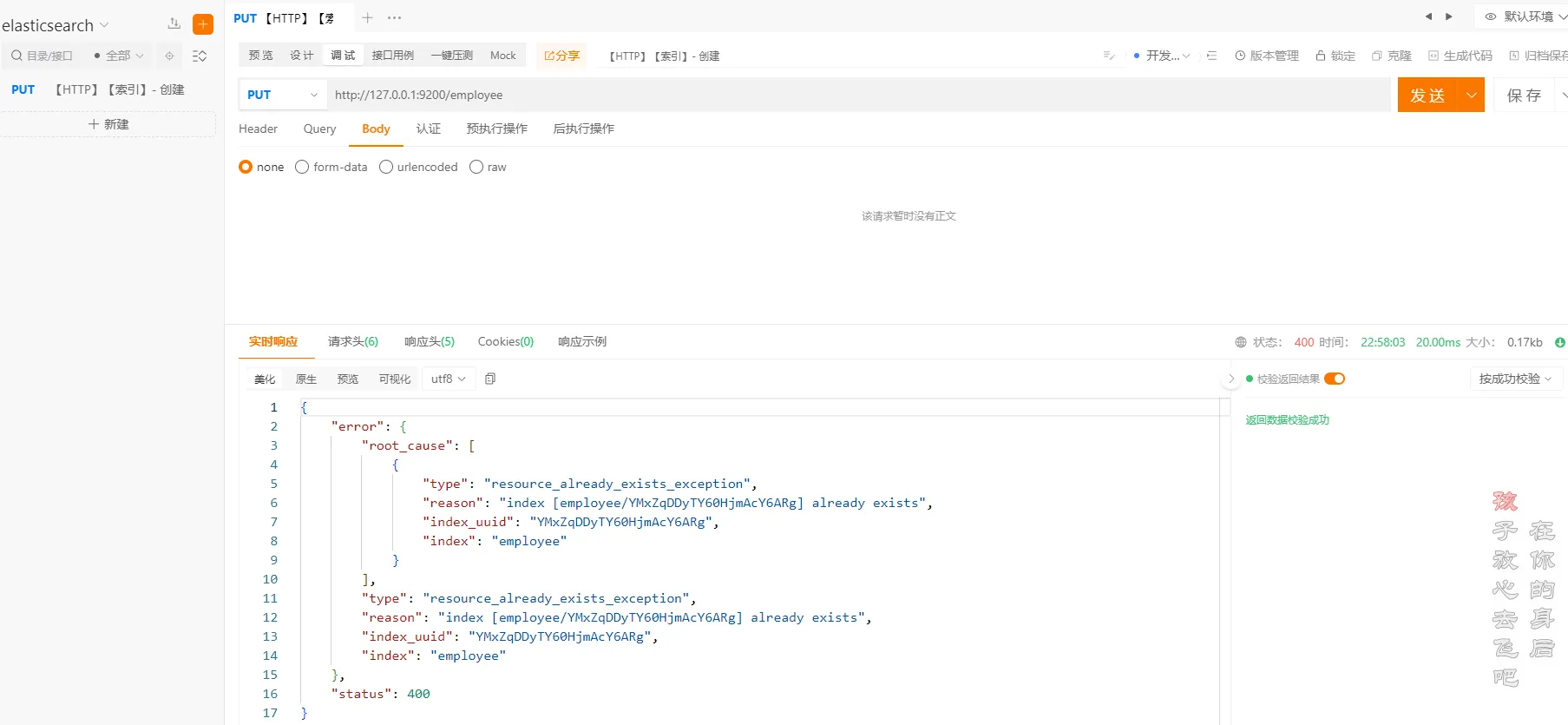Click the orange plus new-item icon

click(203, 24)
